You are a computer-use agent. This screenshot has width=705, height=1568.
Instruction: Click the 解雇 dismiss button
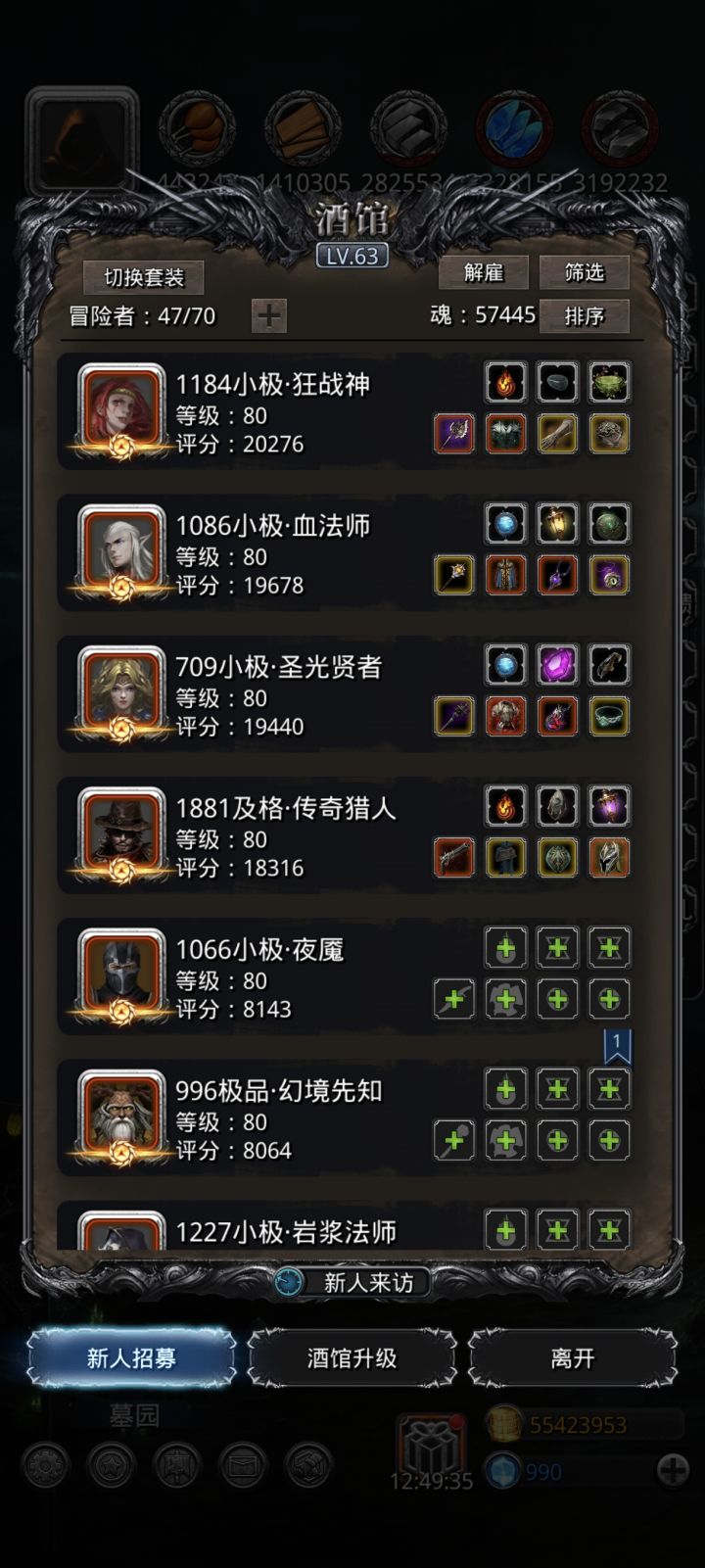(x=484, y=272)
